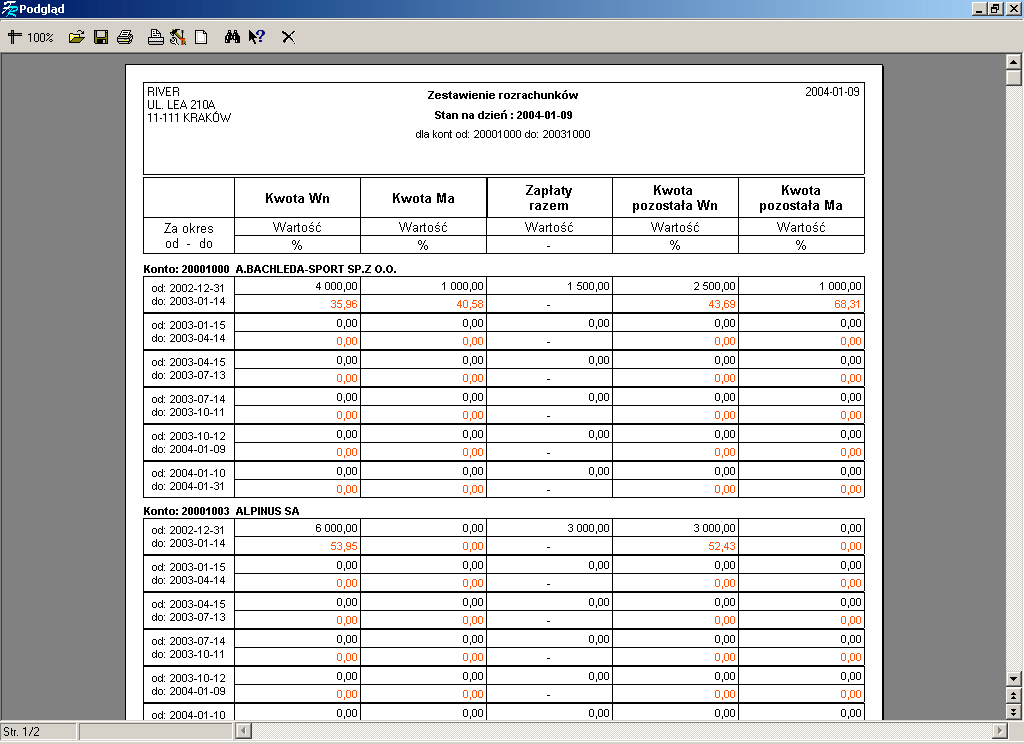Click the value '4 000,00' in Kwota Wn

[336, 286]
